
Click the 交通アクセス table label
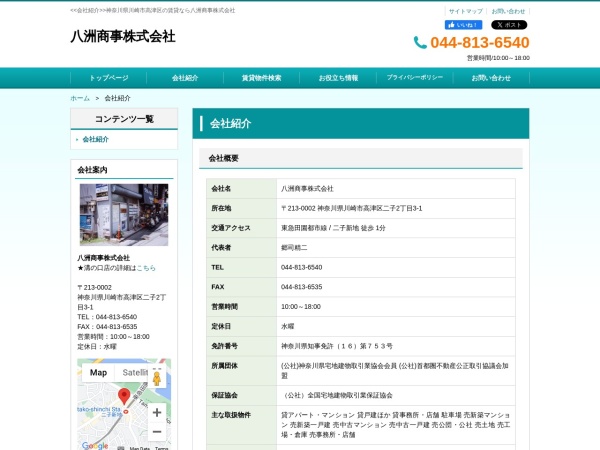coord(231,228)
